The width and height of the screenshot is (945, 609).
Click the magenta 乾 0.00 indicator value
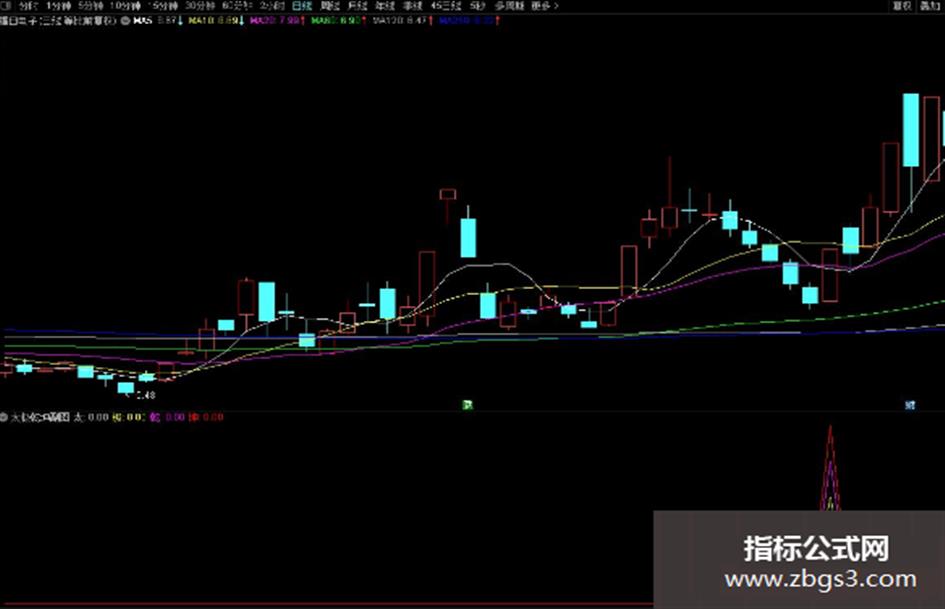point(168,417)
